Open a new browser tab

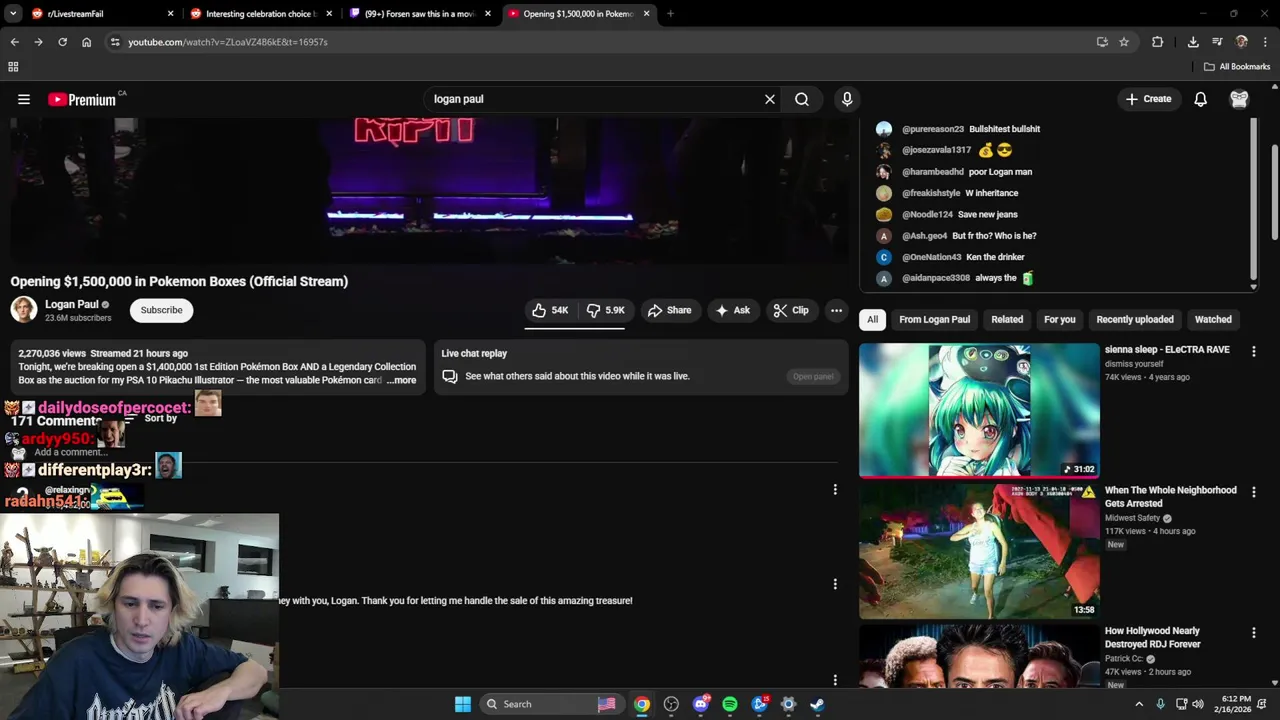coord(670,14)
